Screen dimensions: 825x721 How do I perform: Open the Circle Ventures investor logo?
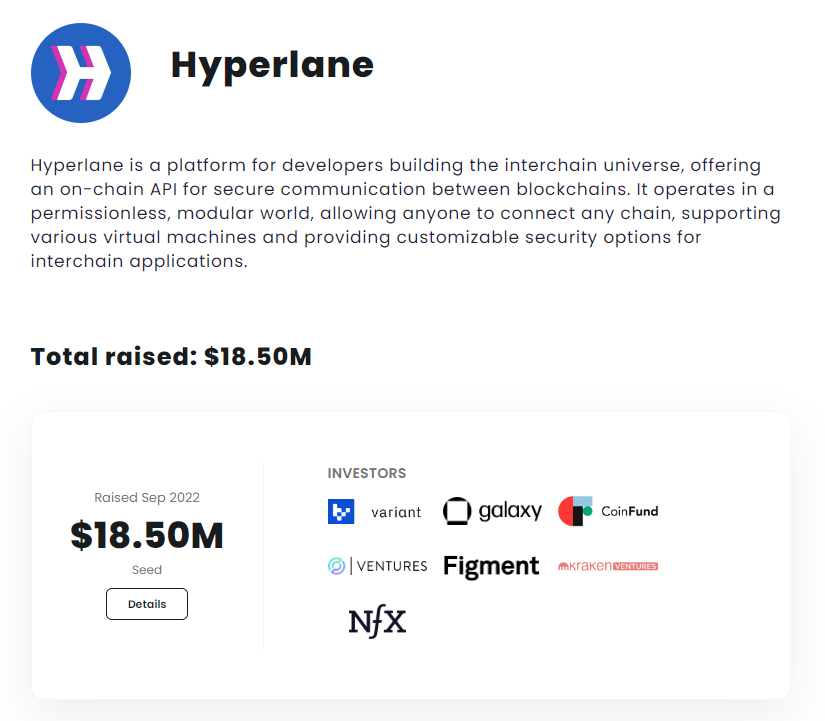click(377, 566)
